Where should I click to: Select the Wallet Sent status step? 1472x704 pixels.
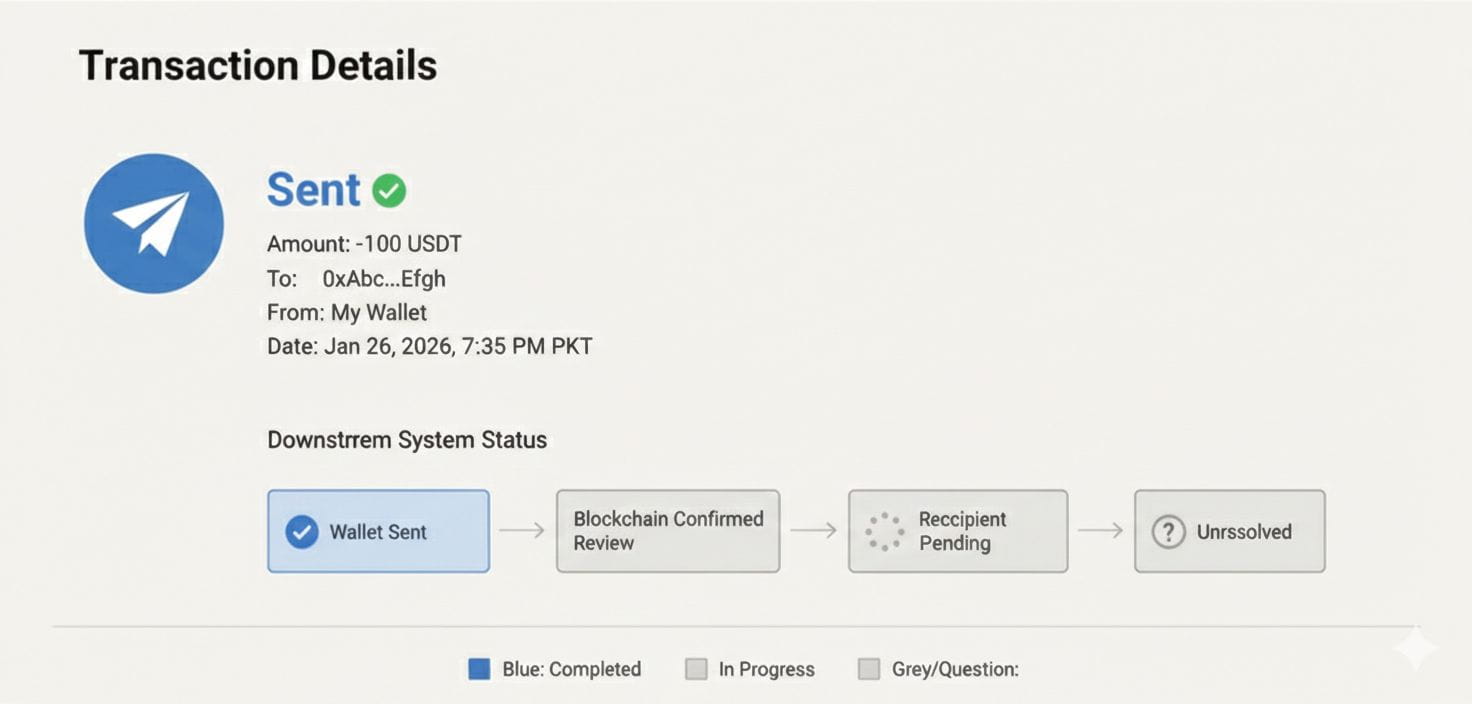(x=378, y=531)
